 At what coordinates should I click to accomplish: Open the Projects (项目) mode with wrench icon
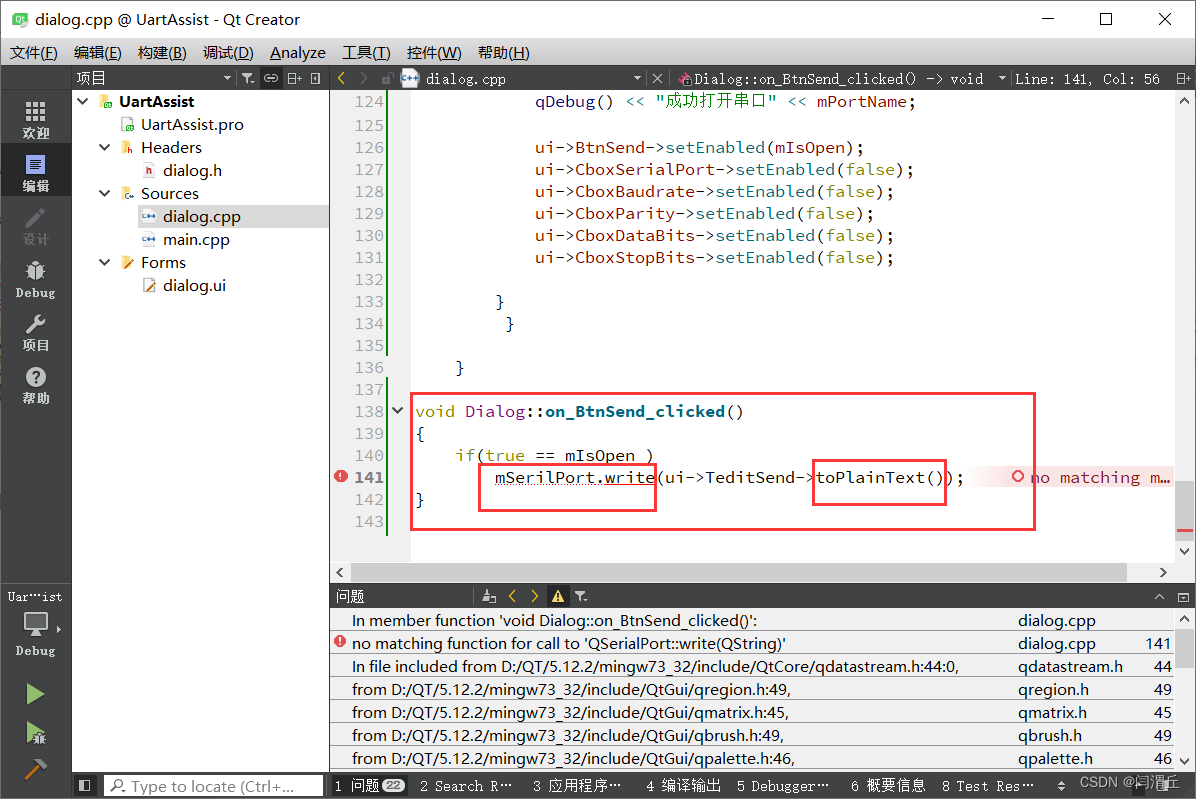coord(35,332)
